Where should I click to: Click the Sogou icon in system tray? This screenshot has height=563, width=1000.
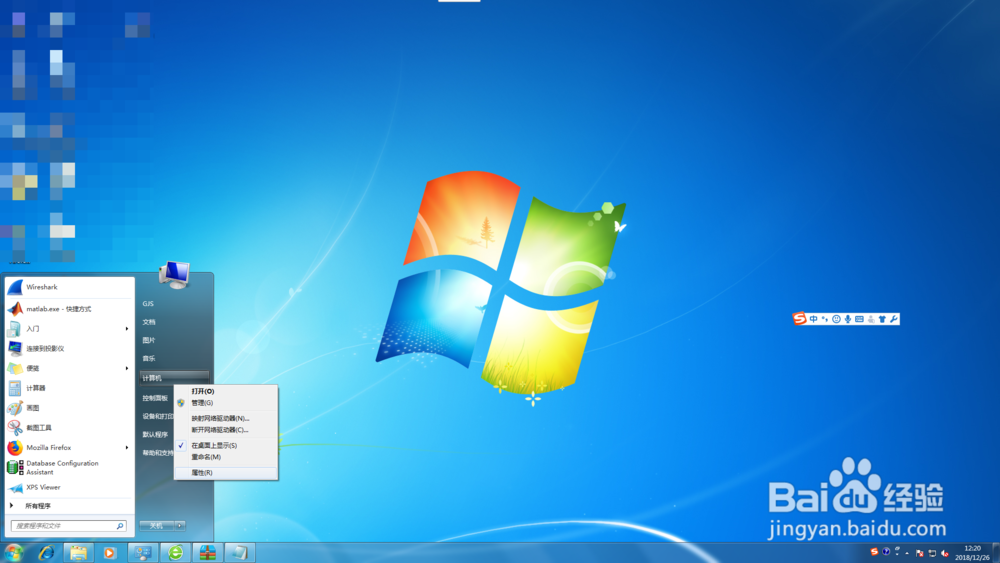[874, 552]
